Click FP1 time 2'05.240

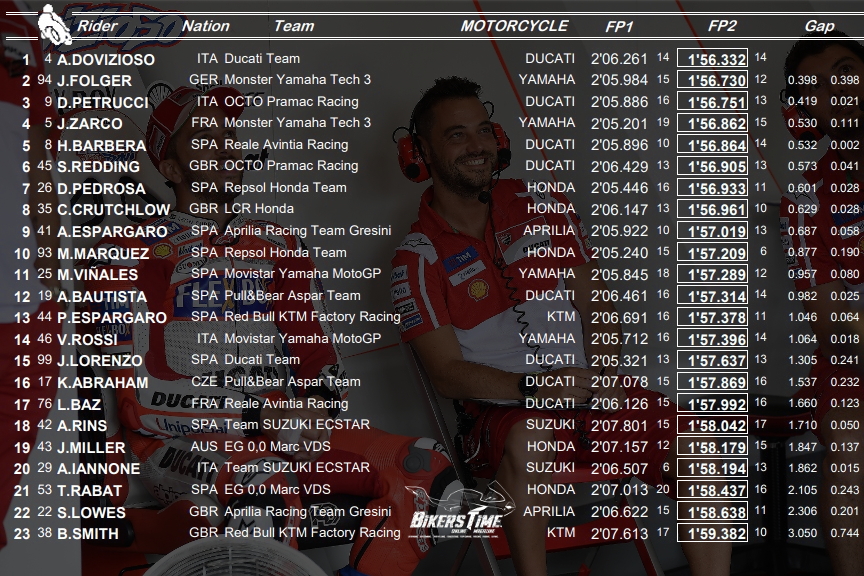coord(619,253)
